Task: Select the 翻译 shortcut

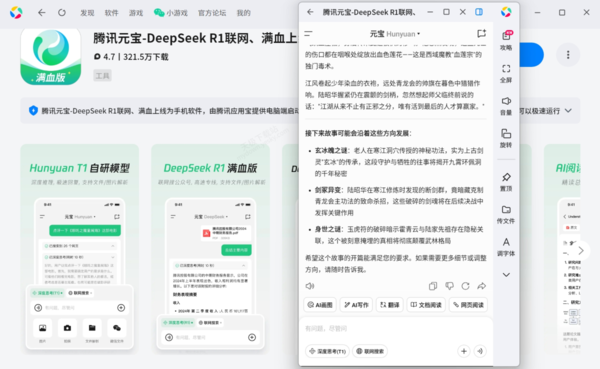Action: pyautogui.click(x=389, y=305)
